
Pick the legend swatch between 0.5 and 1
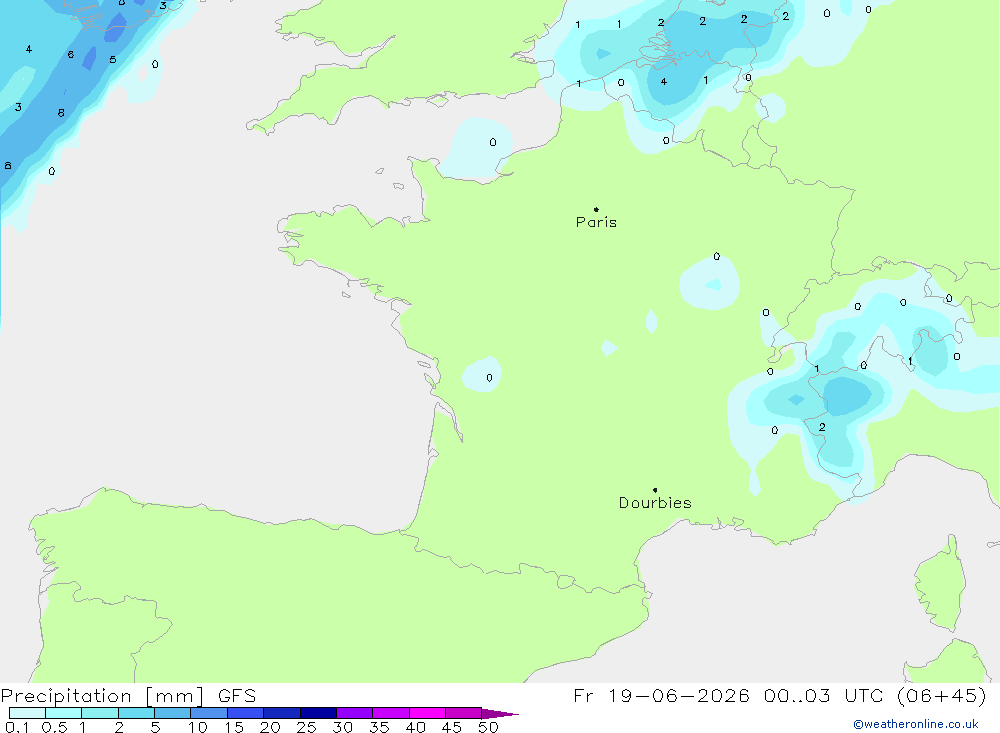[x=64, y=713]
